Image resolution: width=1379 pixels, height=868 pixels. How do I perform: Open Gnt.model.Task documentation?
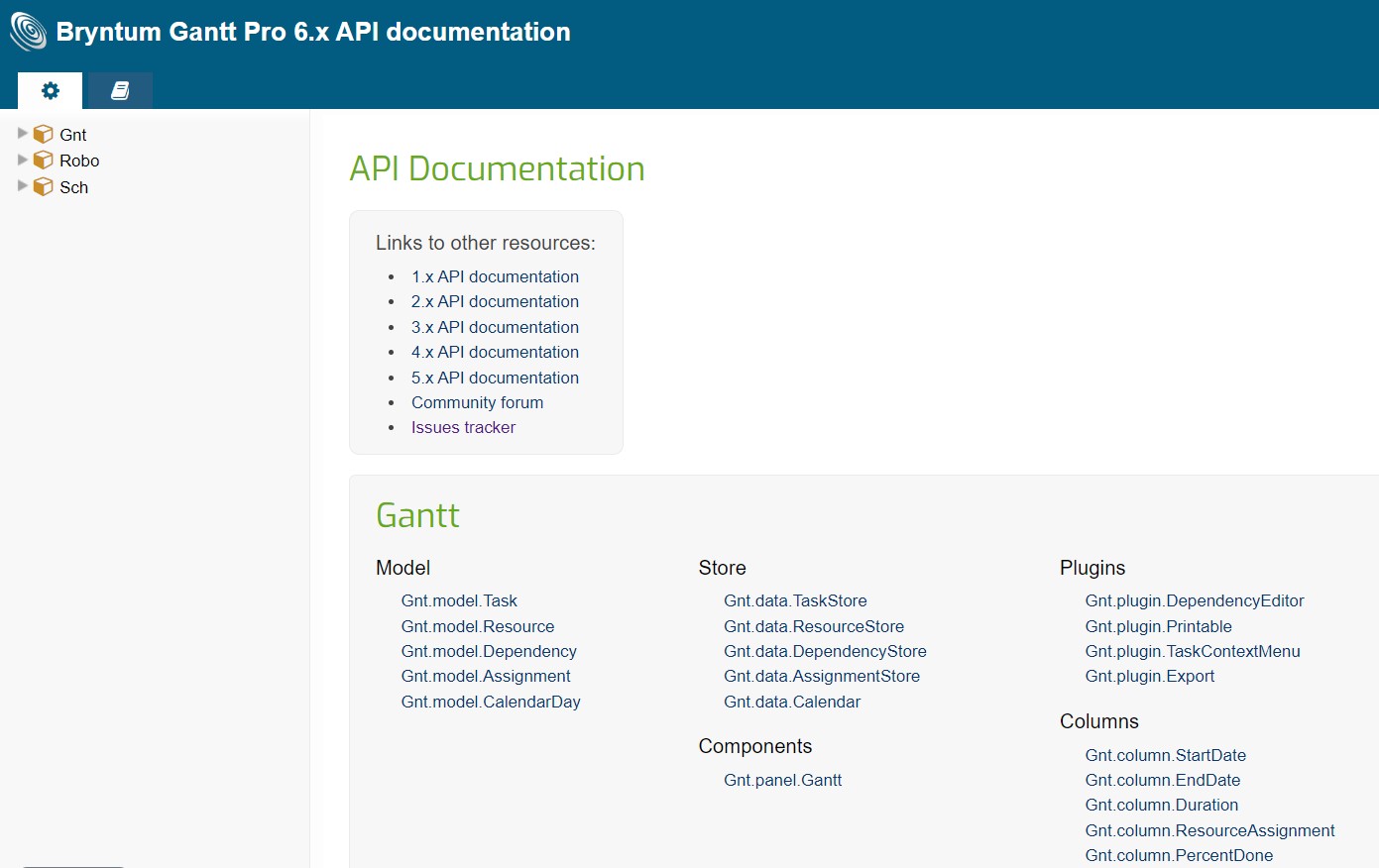click(459, 600)
